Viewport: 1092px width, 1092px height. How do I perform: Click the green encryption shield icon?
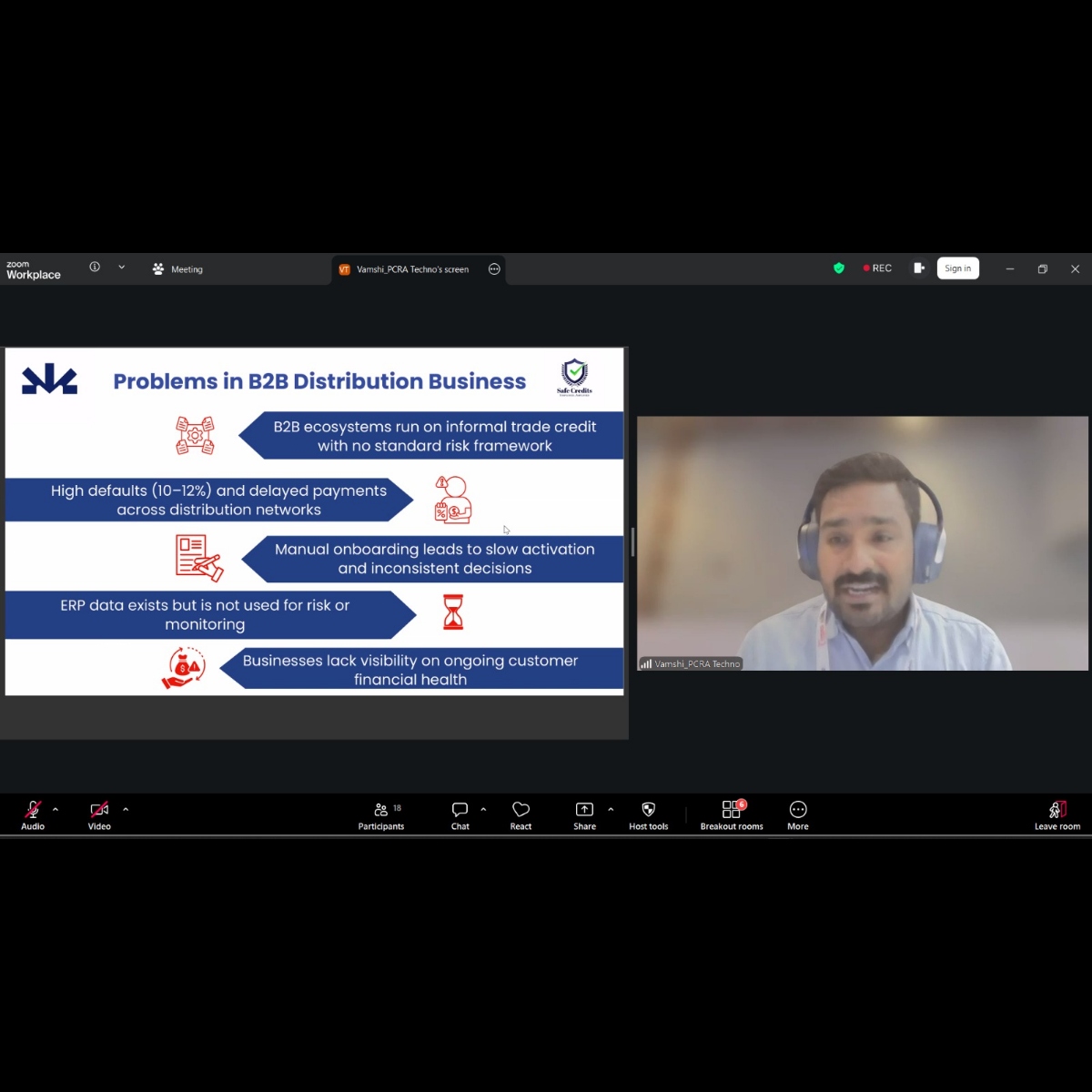839,268
